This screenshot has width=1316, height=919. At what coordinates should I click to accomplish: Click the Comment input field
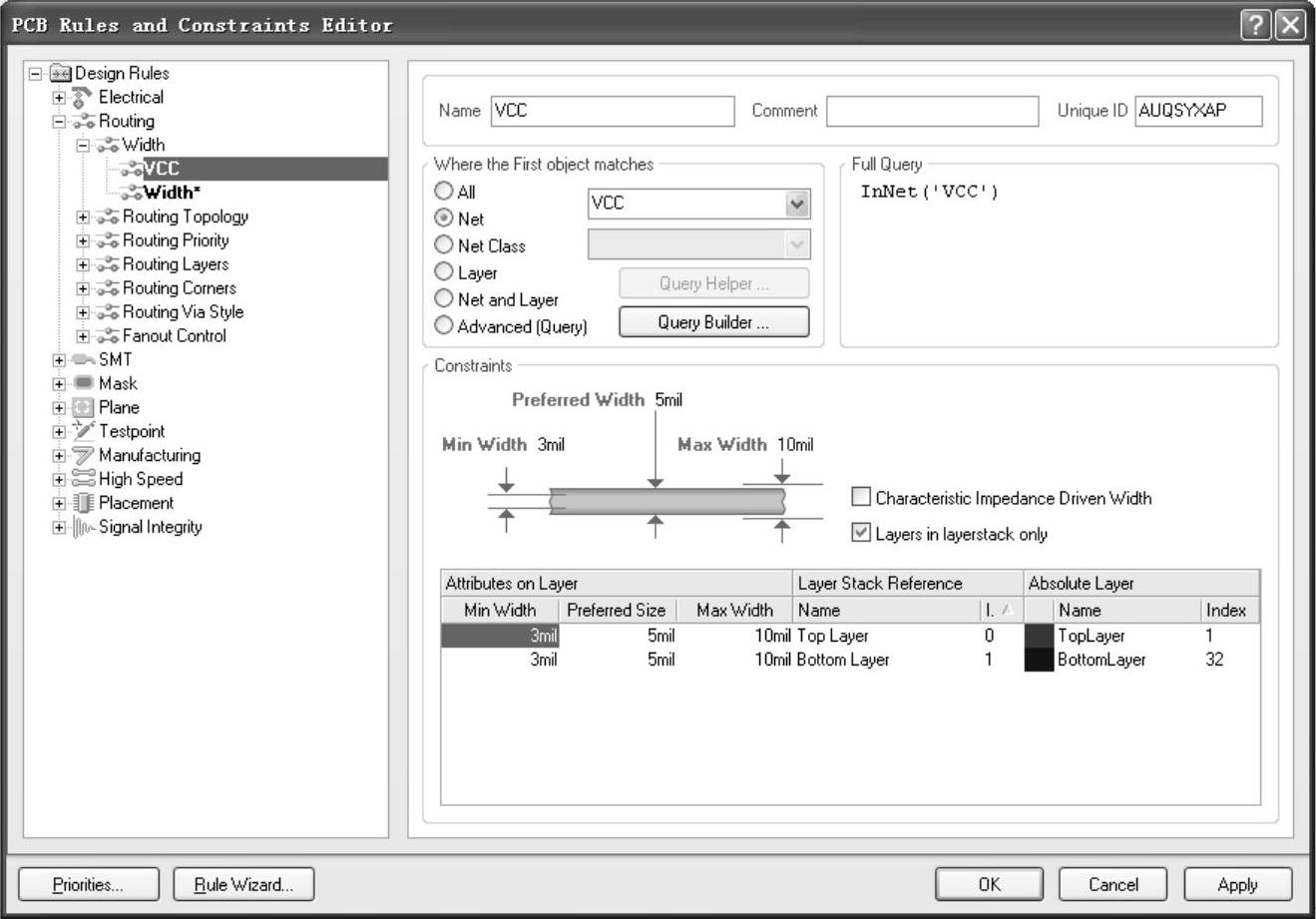pos(932,111)
